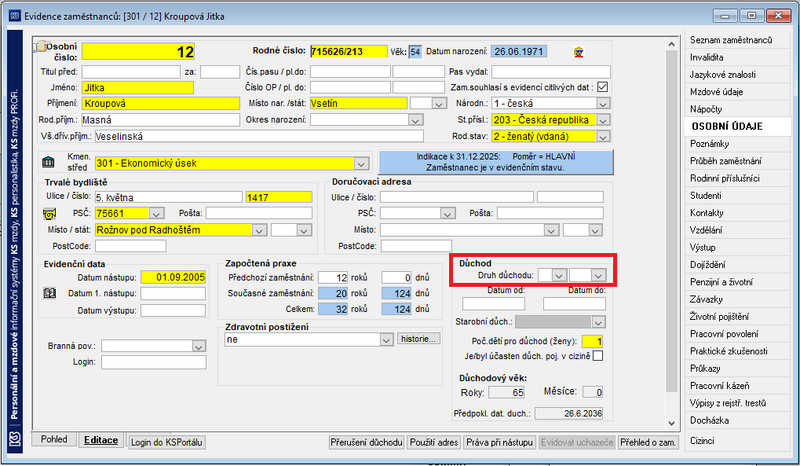The height and width of the screenshot is (466, 800).
Task: Open first Druh důchodu dropdown
Action: pyautogui.click(x=559, y=276)
